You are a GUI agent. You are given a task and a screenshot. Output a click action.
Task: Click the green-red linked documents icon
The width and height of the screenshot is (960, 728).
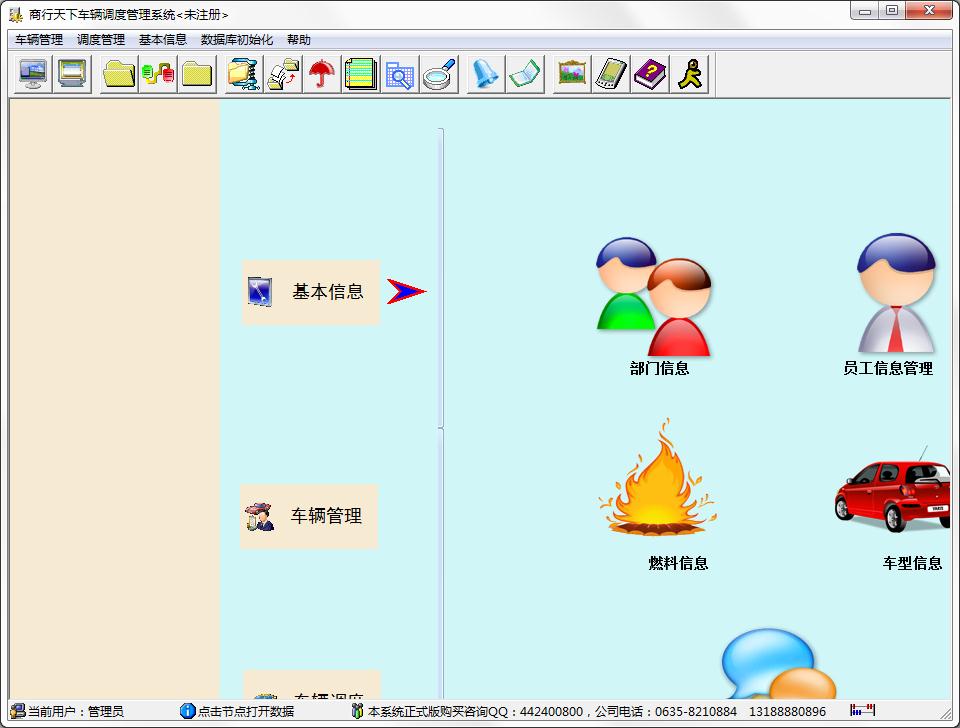[x=158, y=74]
